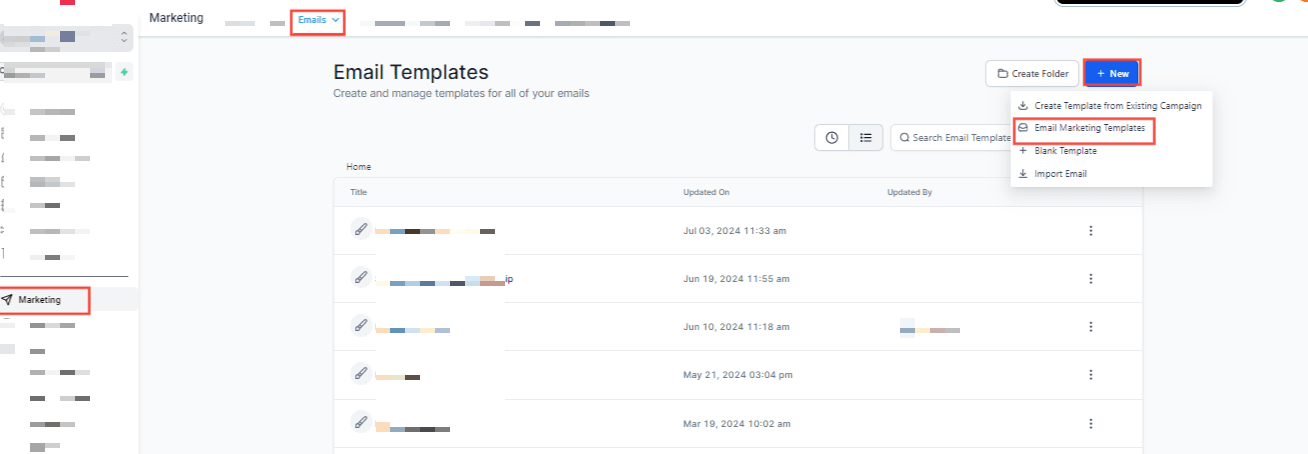Screen dimensions: 1308x454
Task: Click the green lightning bolt icon
Action: (x=124, y=72)
